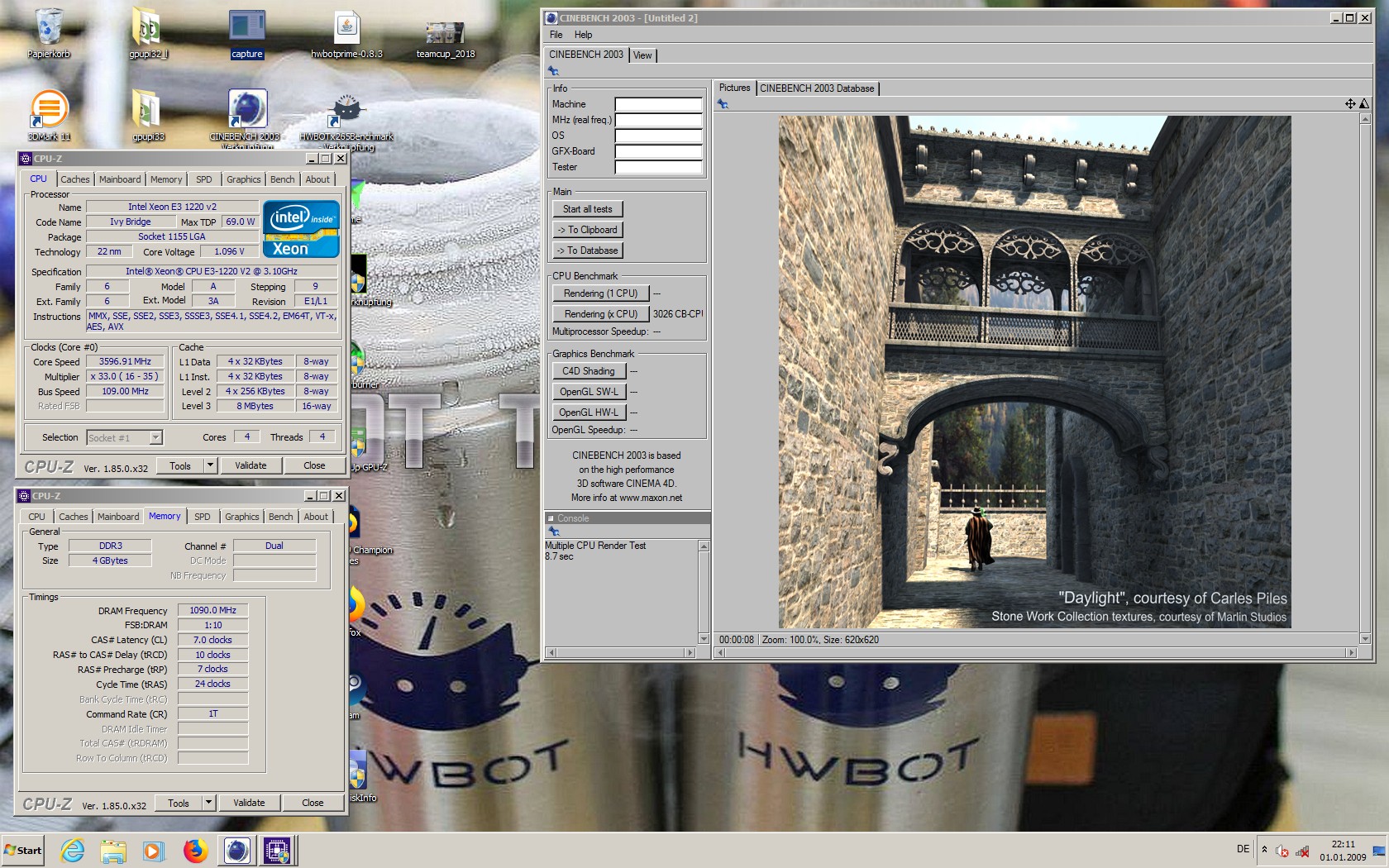Screen dimensions: 1389x868
Task: Open teamcup_2018 desktop icon
Action: pos(445,37)
